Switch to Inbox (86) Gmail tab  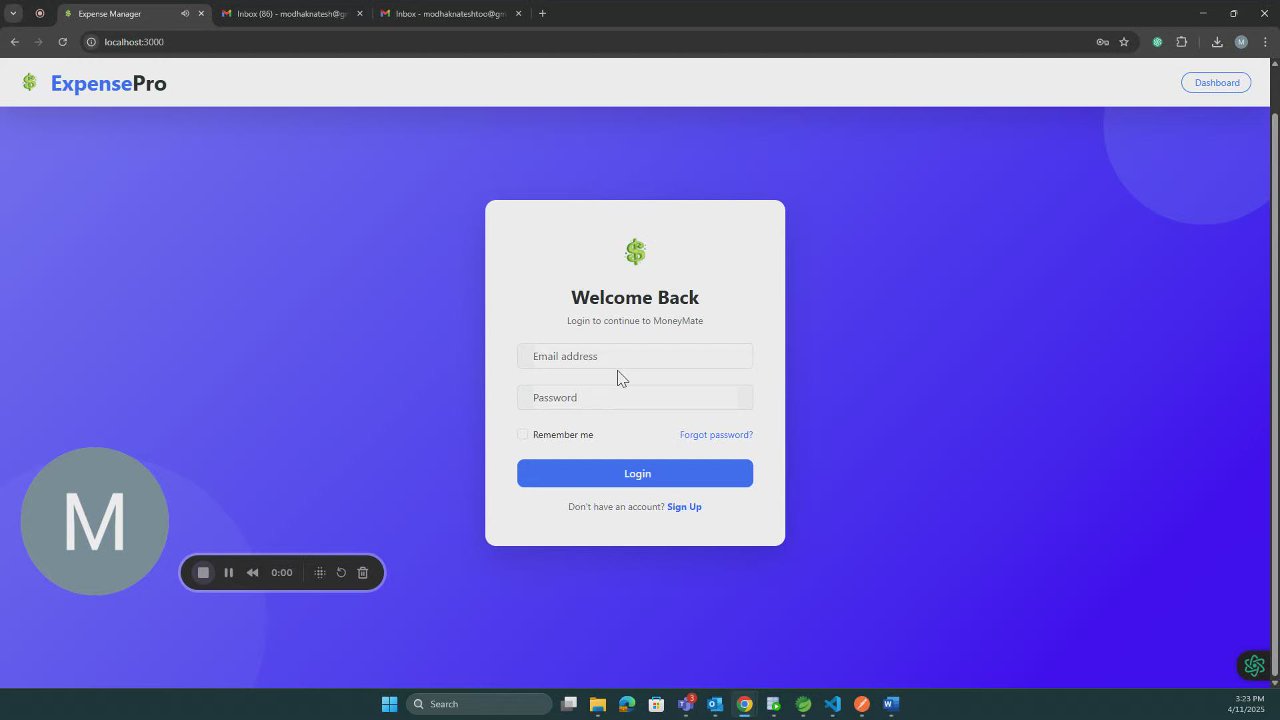coord(291,14)
